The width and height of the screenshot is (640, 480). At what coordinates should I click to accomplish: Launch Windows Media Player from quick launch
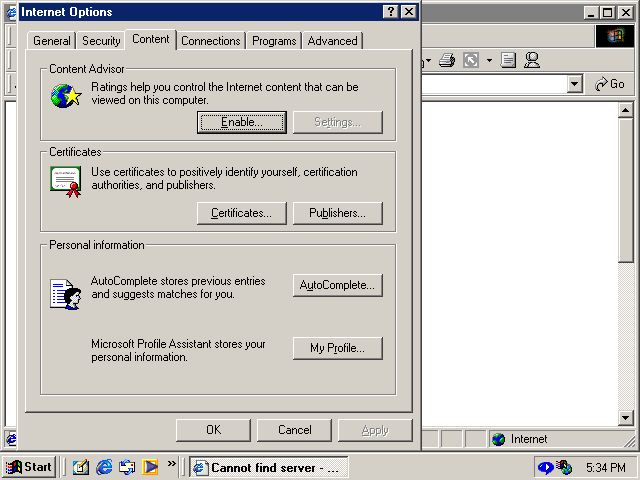pyautogui.click(x=150, y=467)
